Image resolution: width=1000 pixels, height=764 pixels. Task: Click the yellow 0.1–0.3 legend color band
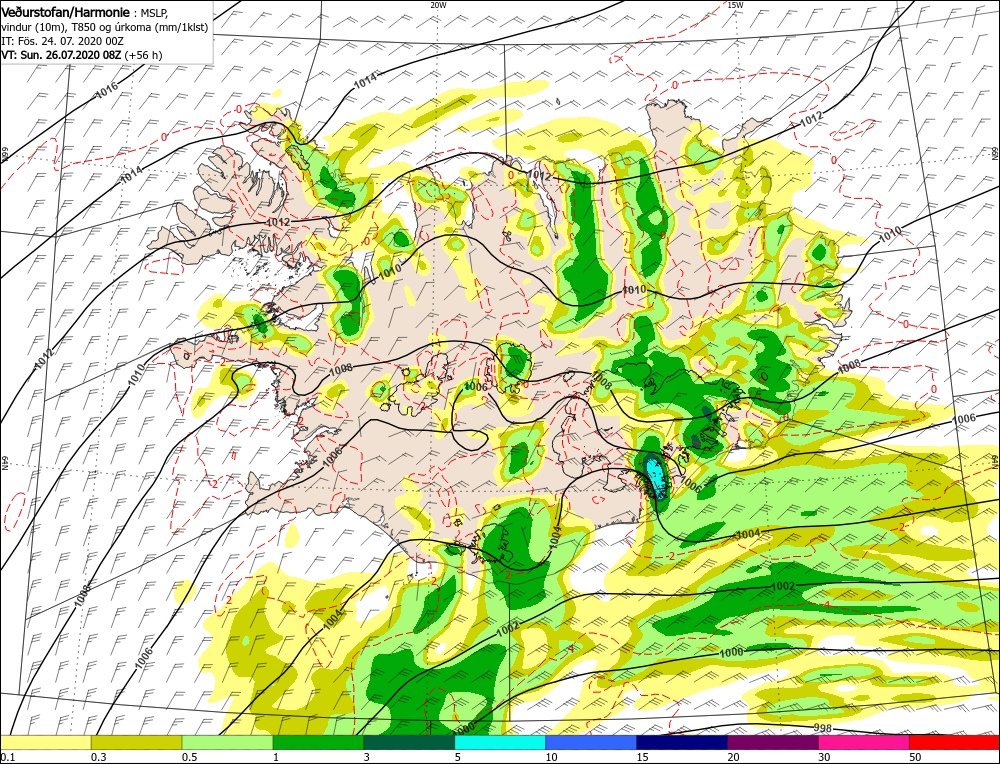[45, 742]
